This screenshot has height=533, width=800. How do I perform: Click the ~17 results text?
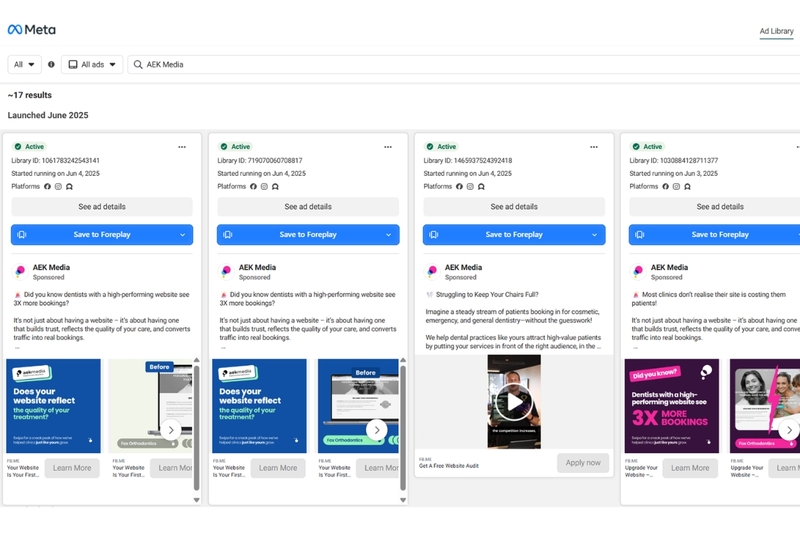(x=30, y=95)
